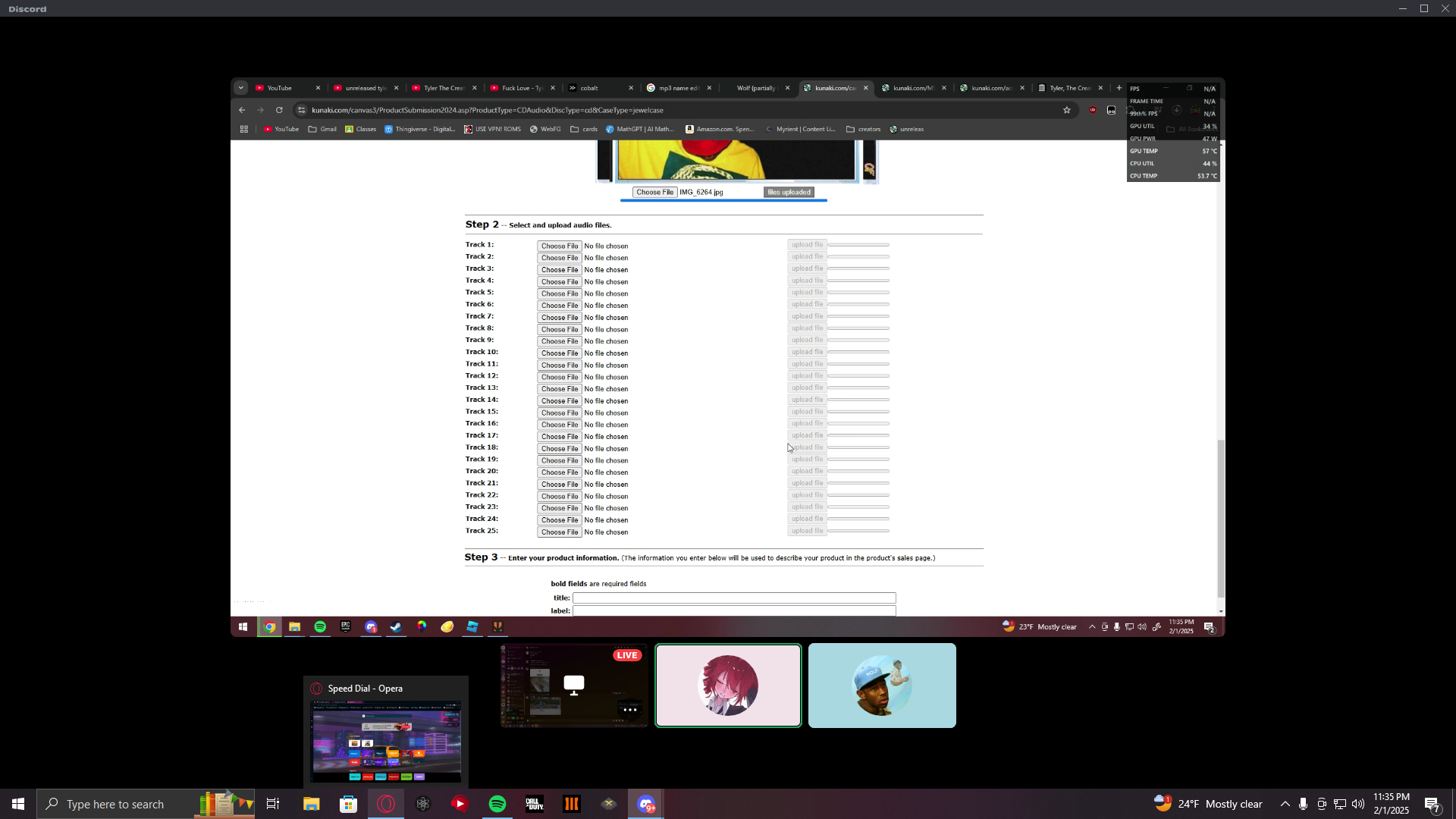Open the notification center showing 7 alerts
This screenshot has width=1456, height=819.
(1432, 804)
